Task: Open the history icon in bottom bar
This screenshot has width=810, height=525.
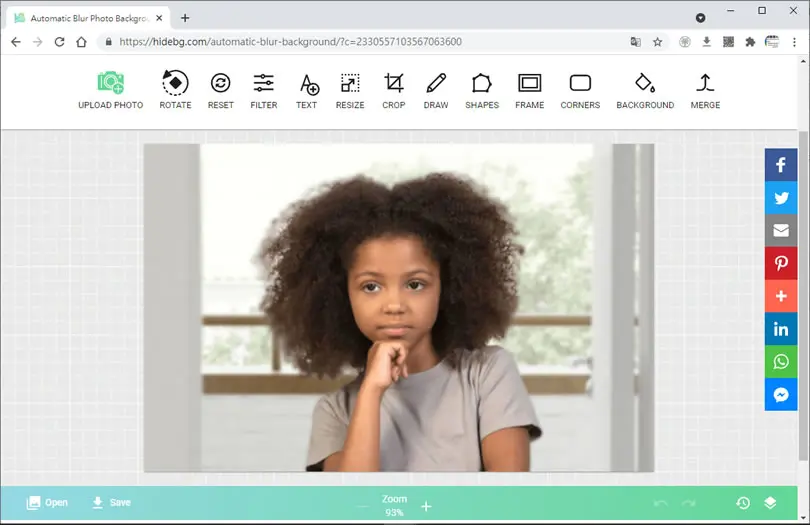Action: [743, 503]
